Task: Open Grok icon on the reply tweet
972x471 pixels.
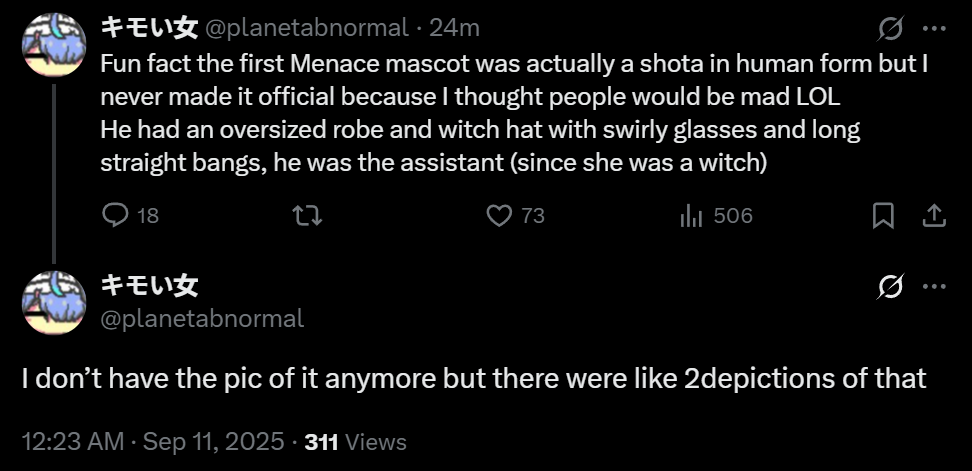Action: pos(891,286)
